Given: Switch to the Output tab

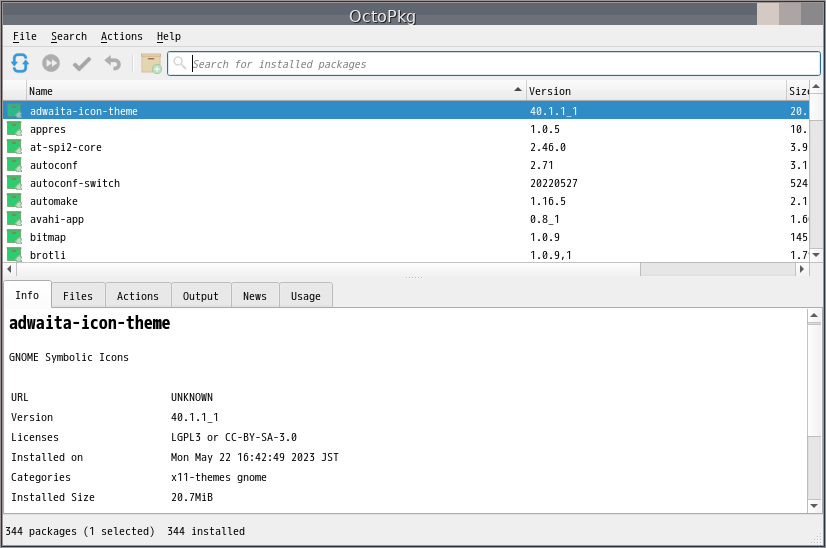Looking at the screenshot, I should pyautogui.click(x=201, y=296).
